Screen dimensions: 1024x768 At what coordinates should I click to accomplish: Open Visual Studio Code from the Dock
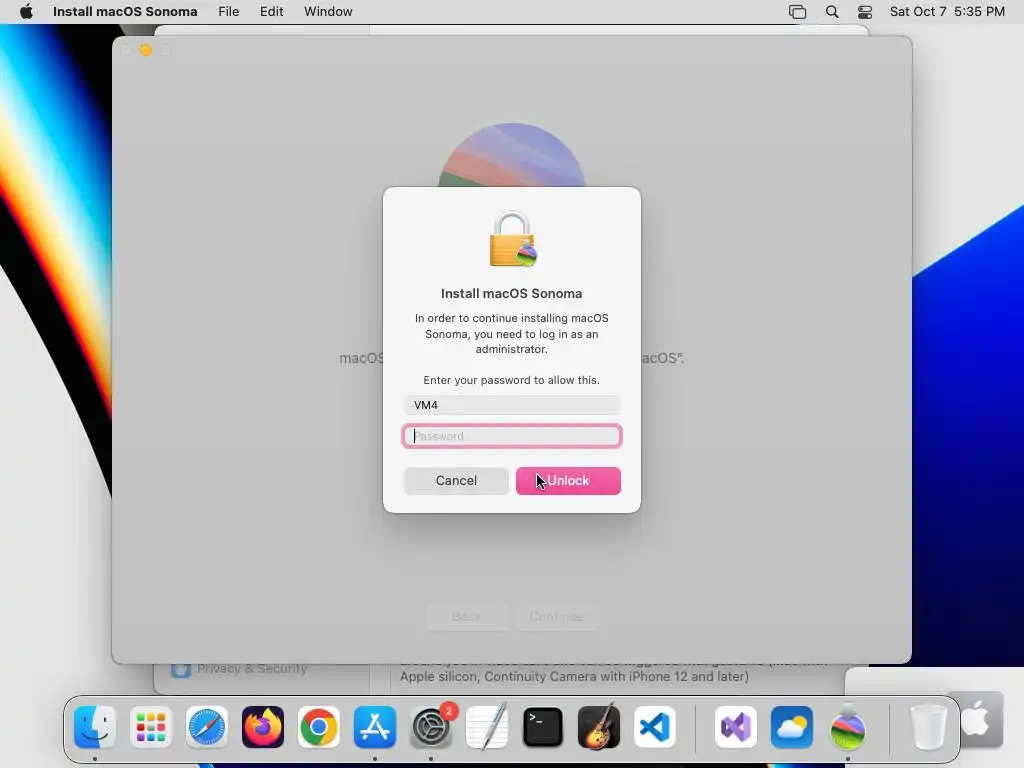point(655,727)
